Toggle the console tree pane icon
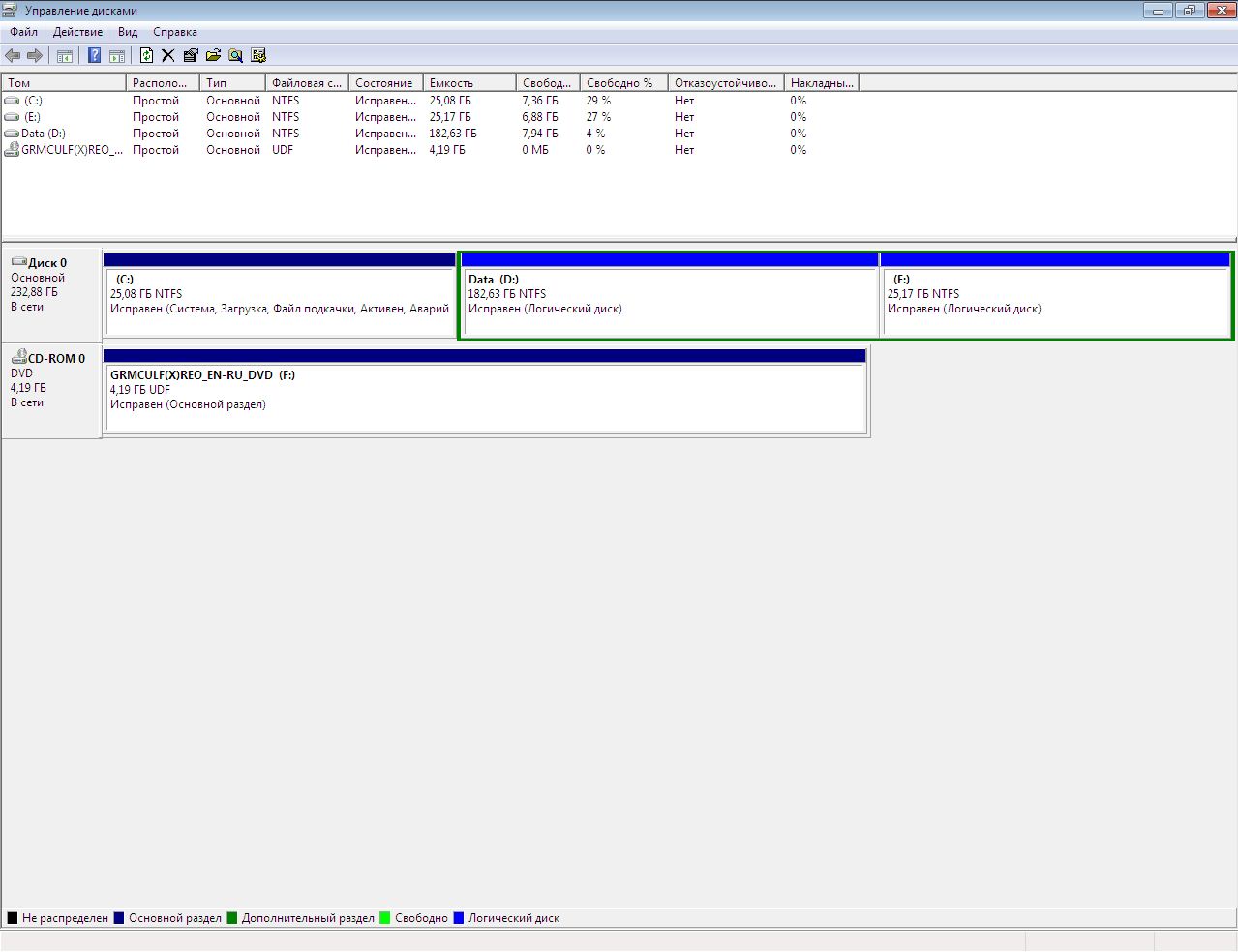 coord(65,56)
